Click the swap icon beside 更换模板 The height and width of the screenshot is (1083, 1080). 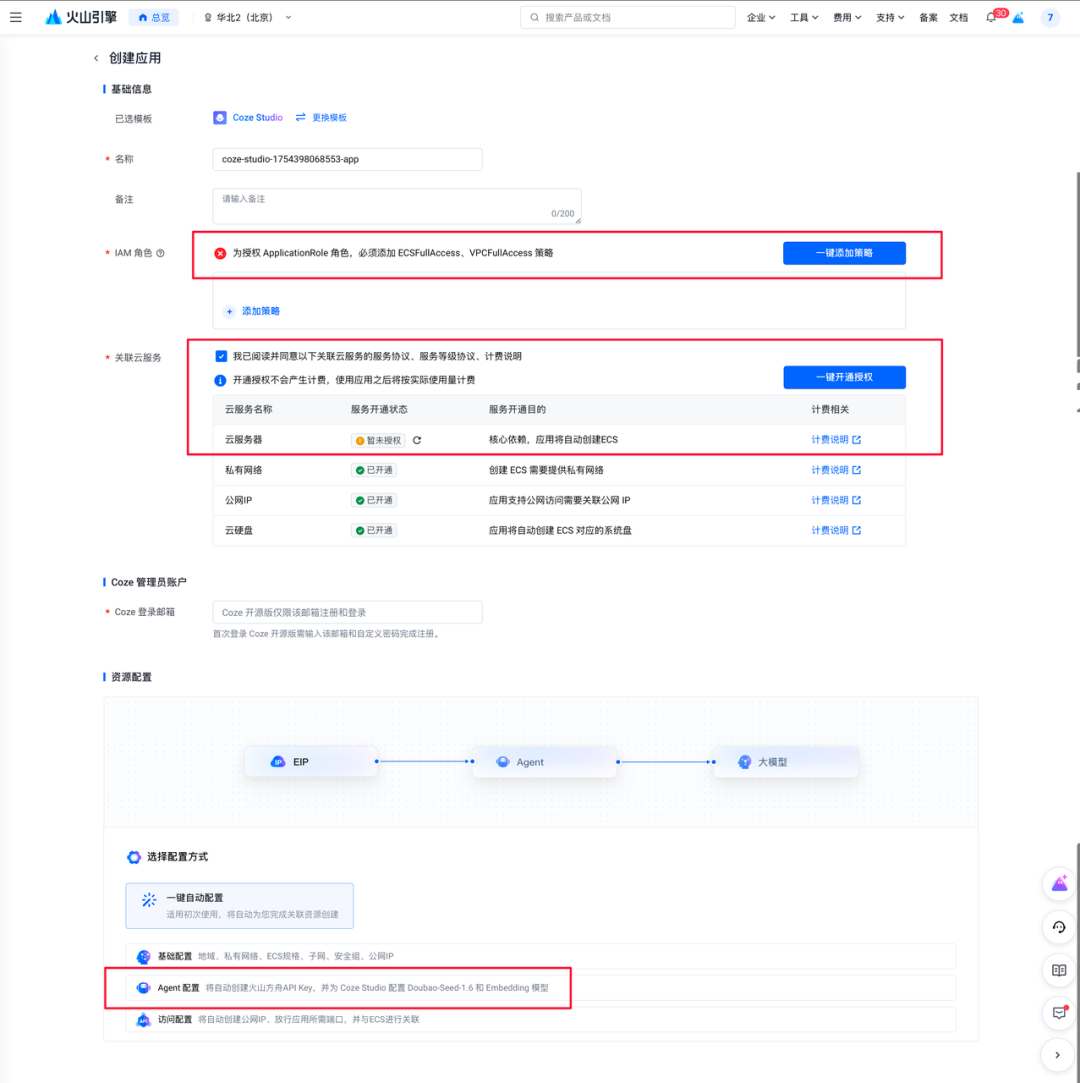tap(300, 117)
